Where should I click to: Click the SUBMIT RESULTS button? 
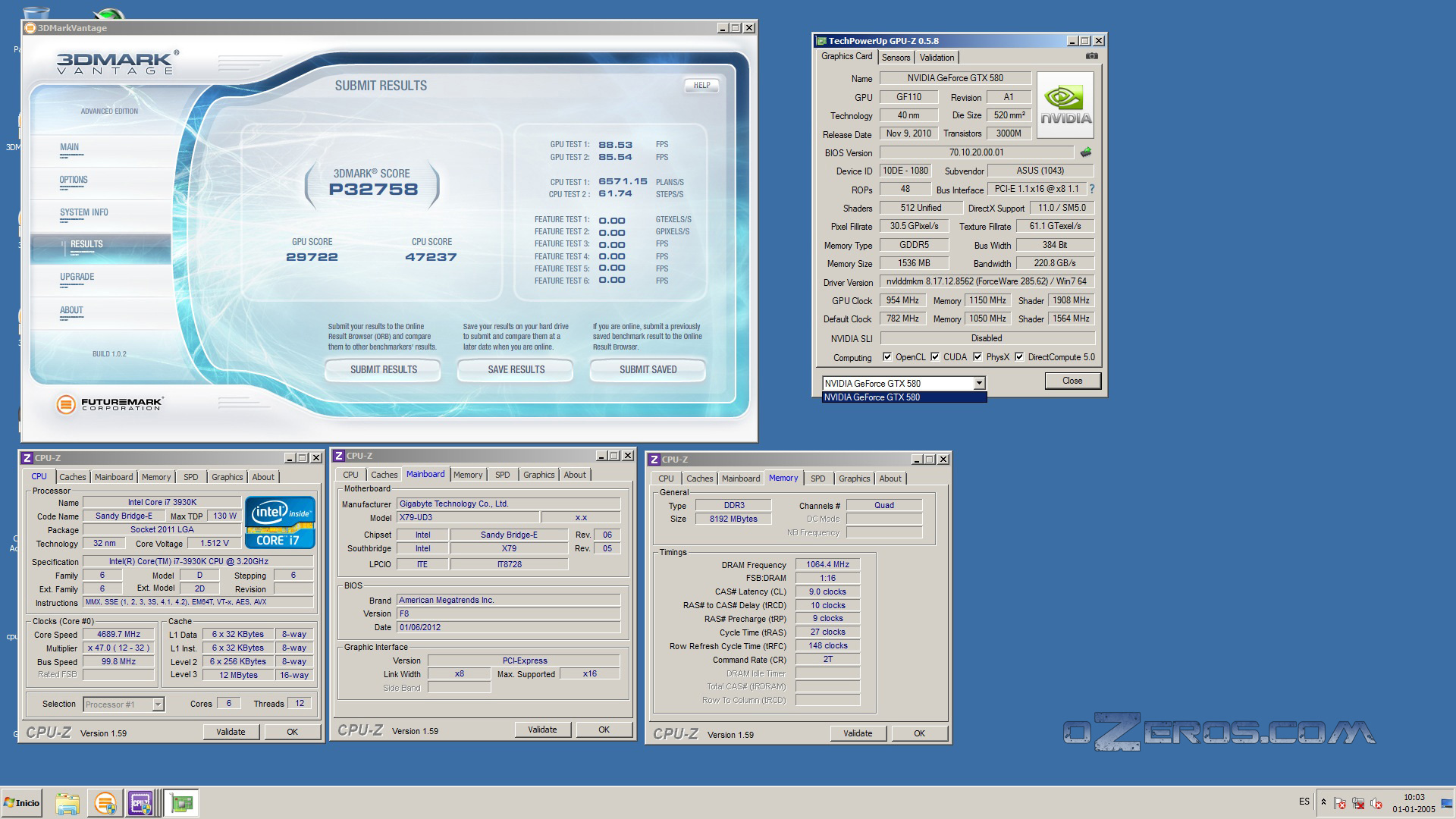[x=384, y=369]
